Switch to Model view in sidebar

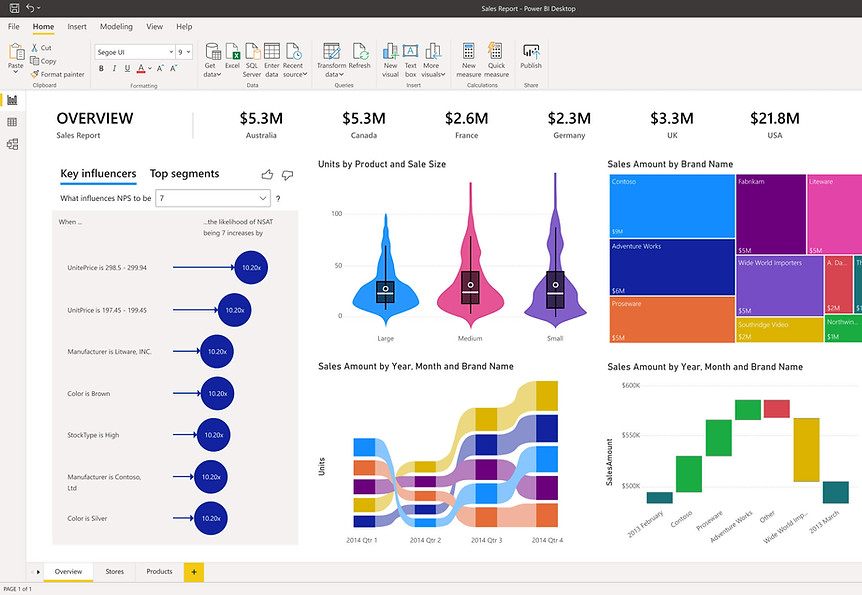[12, 144]
